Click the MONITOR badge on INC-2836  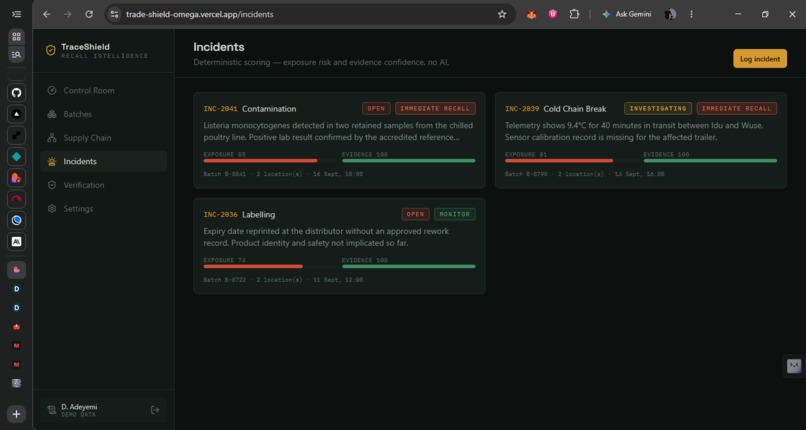(x=455, y=214)
